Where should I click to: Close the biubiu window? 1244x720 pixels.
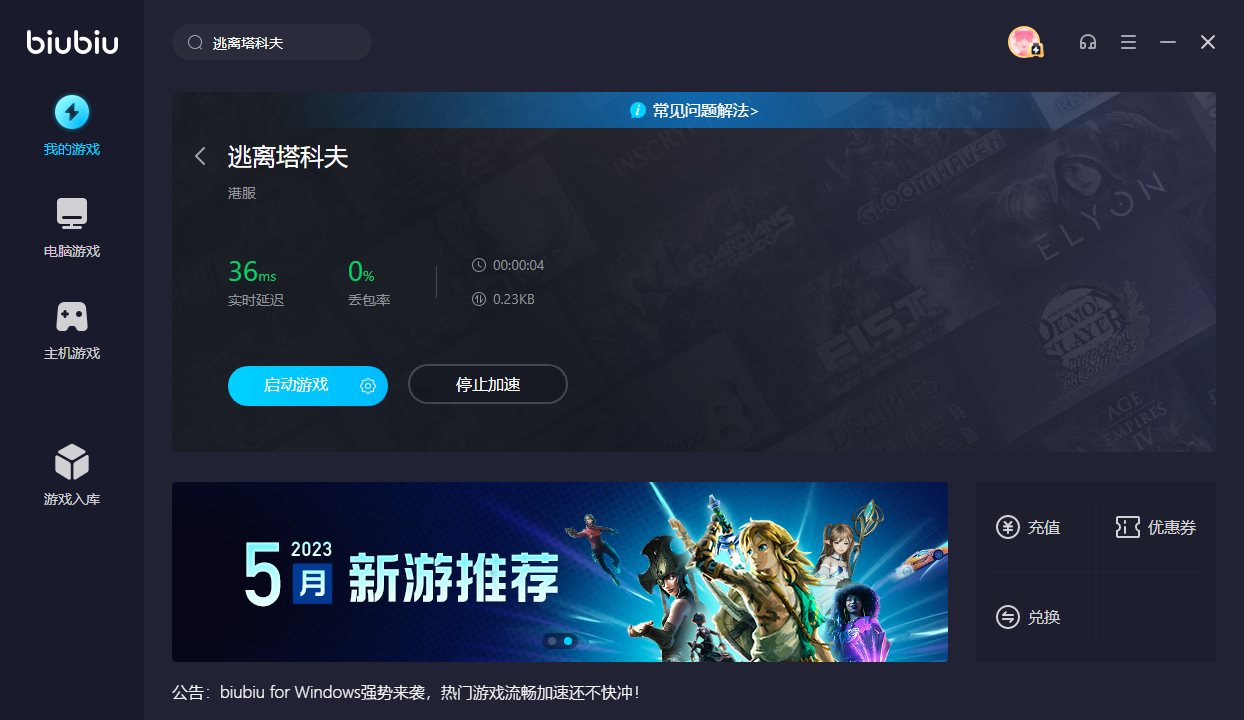[1208, 42]
